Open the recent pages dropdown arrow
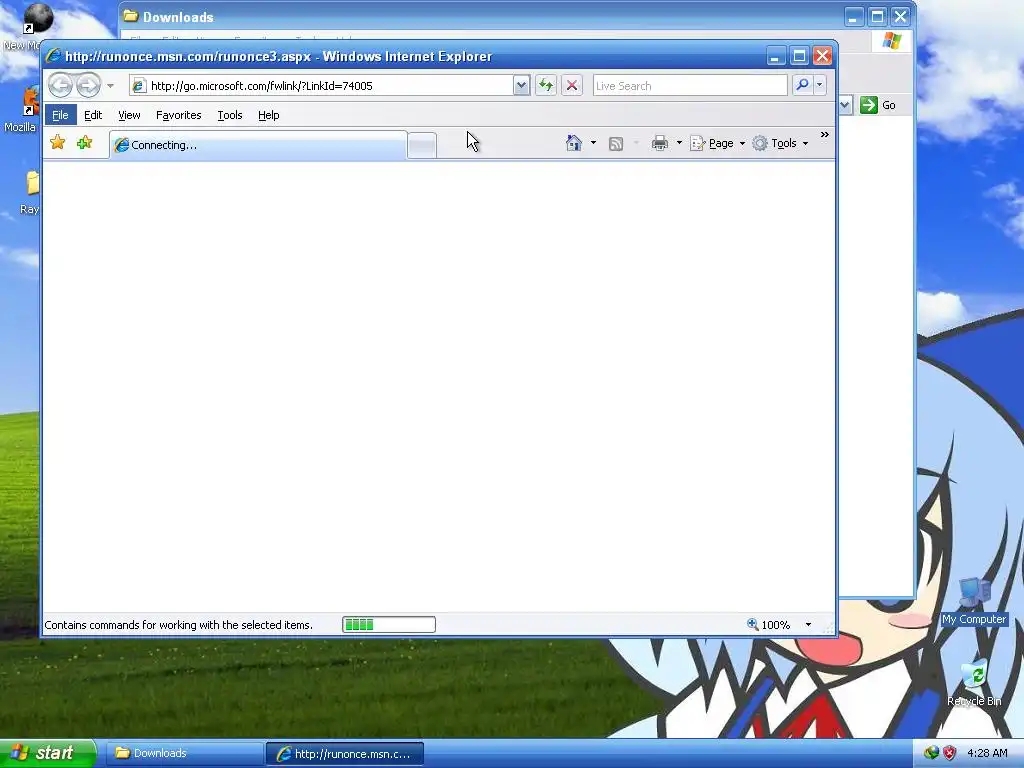 [x=110, y=86]
